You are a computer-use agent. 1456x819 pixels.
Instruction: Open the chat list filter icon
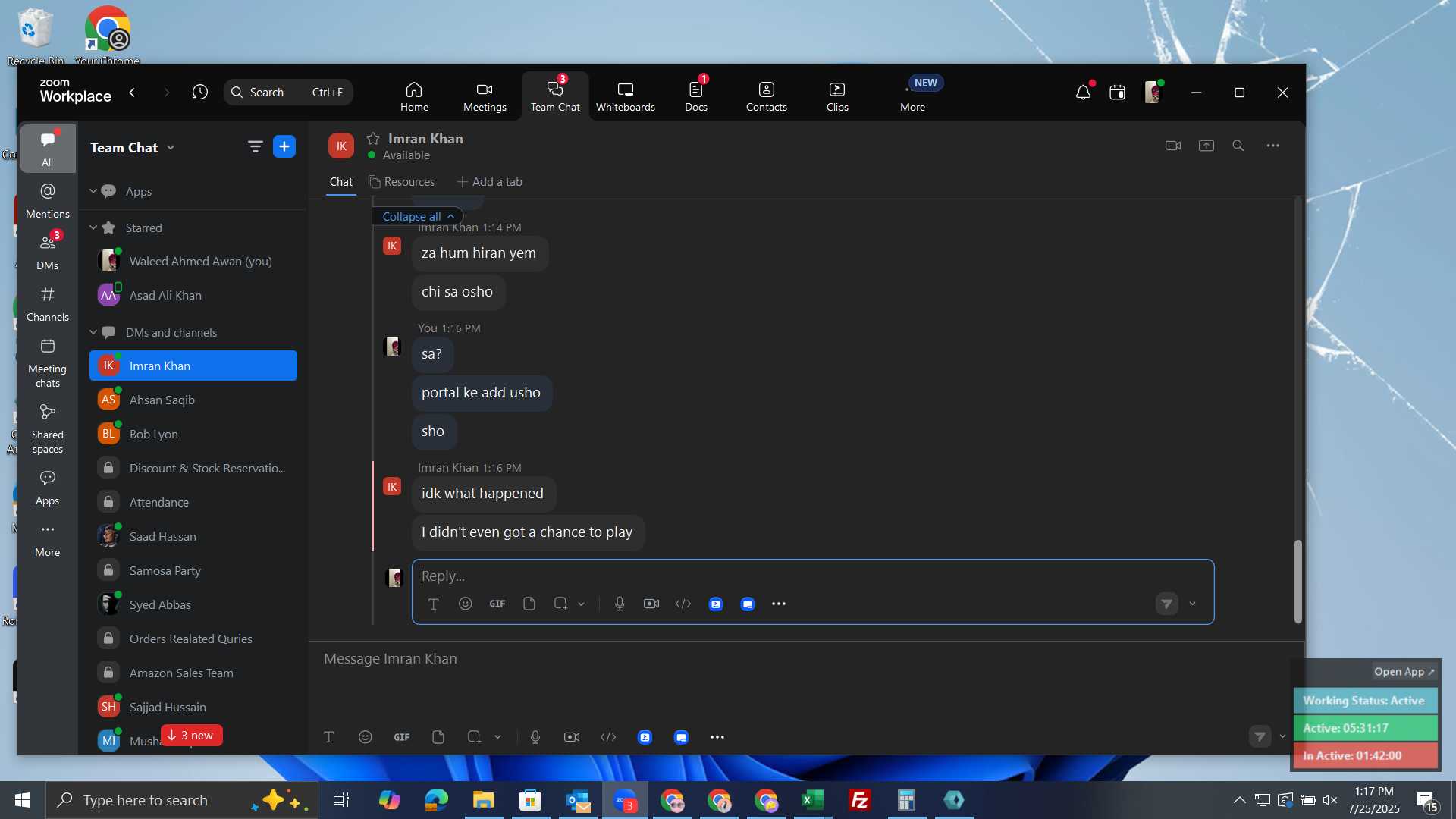tap(256, 146)
